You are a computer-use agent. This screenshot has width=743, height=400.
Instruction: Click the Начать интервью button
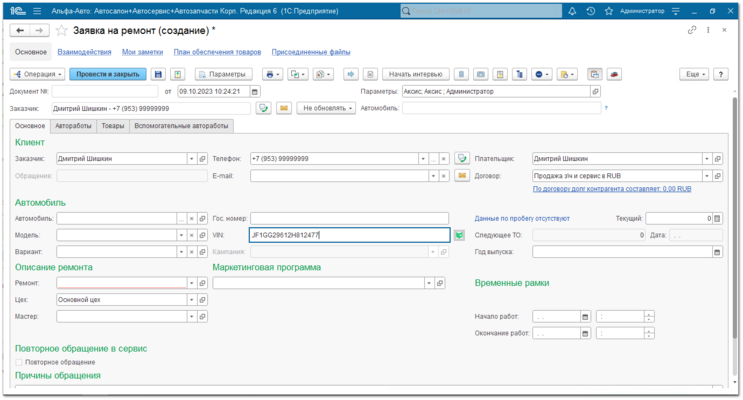[x=416, y=74]
